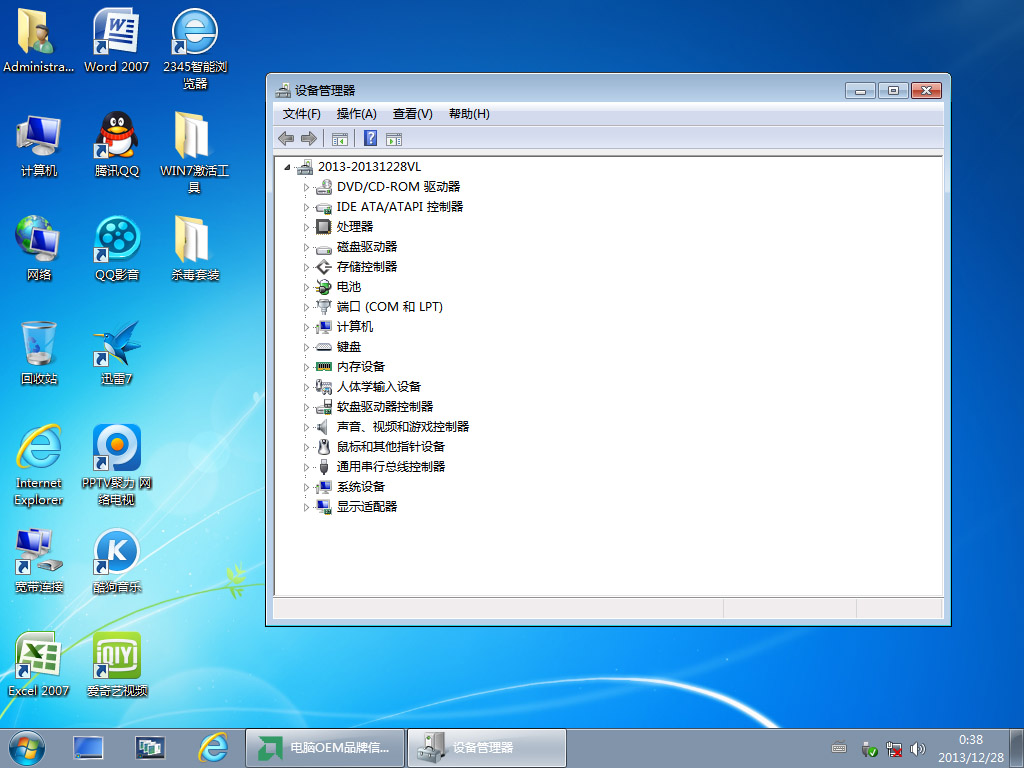Expand the DVD/CD-ROM 驱动器 node

pyautogui.click(x=306, y=187)
